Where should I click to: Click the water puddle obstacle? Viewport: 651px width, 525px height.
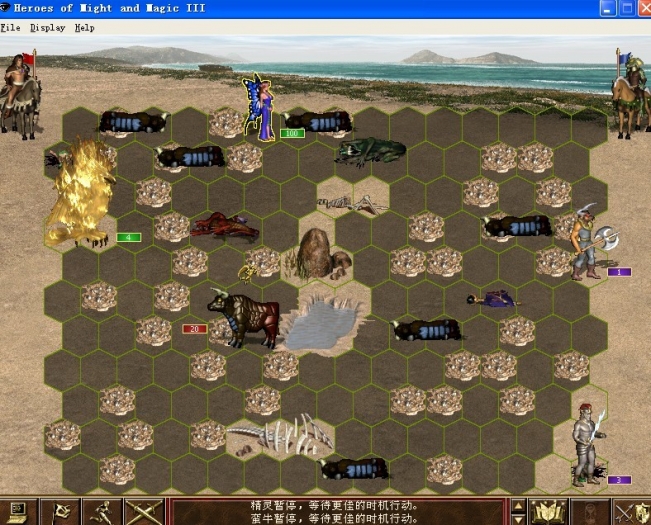tap(322, 325)
